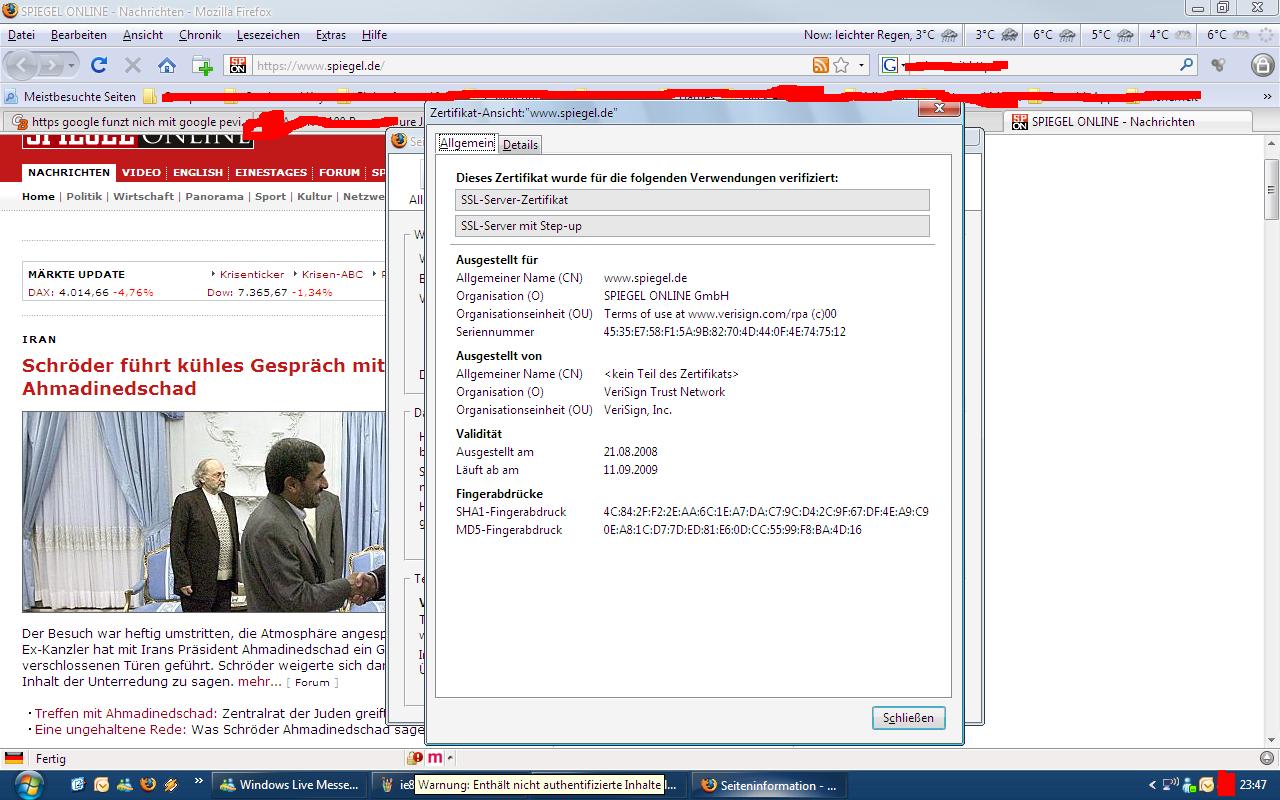Go to the Sport subsection
Viewport: 1280px width, 800px height.
point(270,197)
